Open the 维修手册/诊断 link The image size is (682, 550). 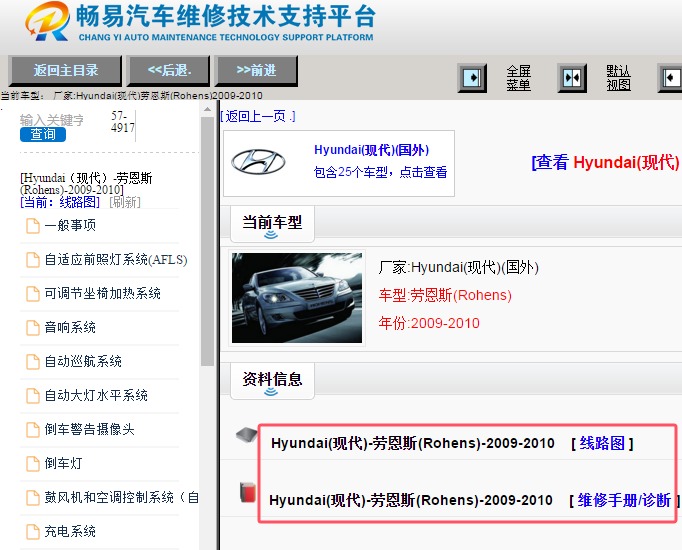[624, 500]
